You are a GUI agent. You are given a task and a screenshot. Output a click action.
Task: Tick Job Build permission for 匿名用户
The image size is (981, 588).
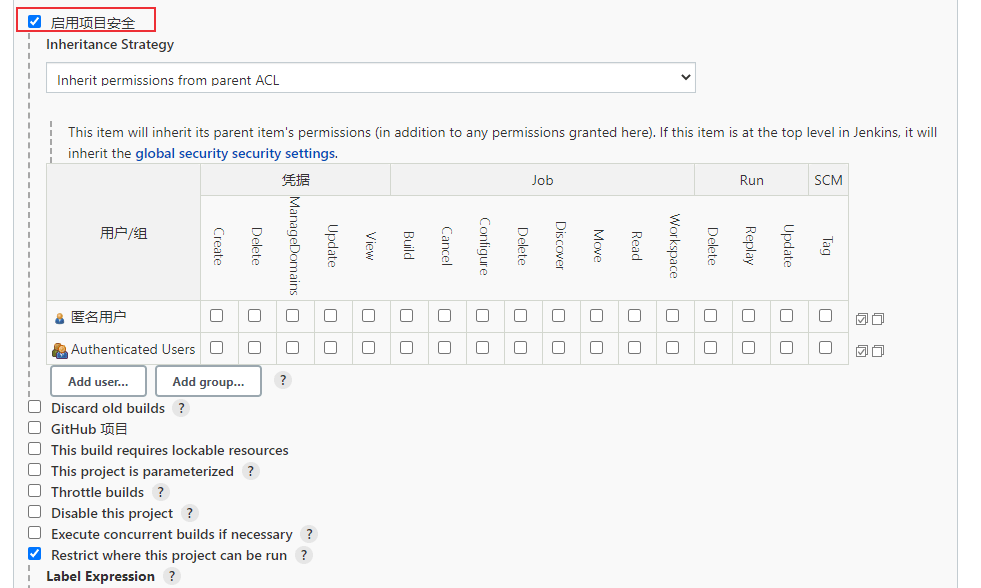click(x=407, y=316)
